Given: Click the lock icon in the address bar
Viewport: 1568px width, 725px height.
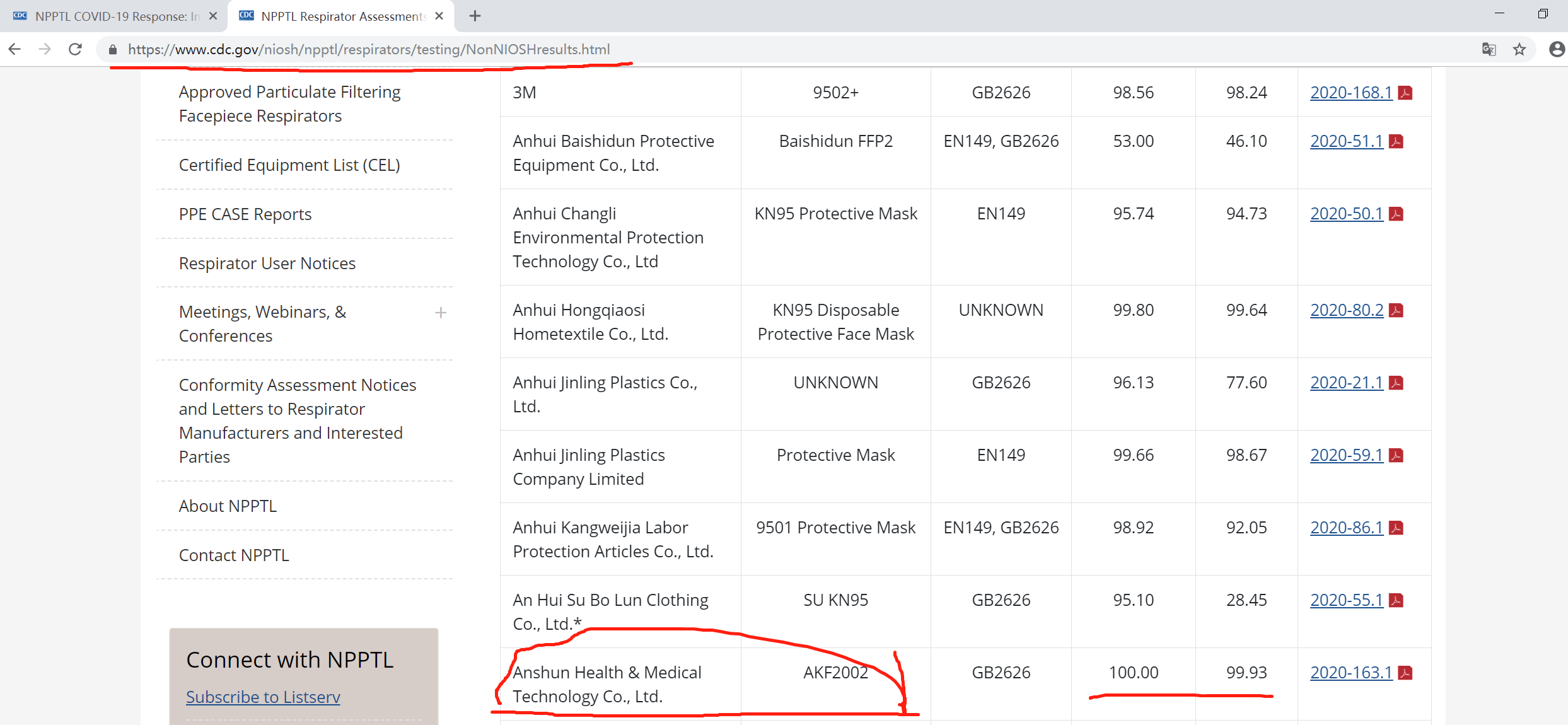Looking at the screenshot, I should tap(113, 49).
